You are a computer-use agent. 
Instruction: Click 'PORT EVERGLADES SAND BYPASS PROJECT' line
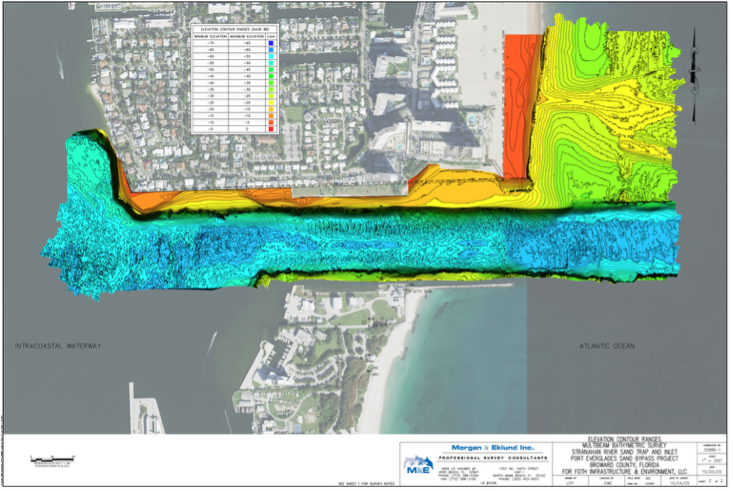pyautogui.click(x=624, y=459)
